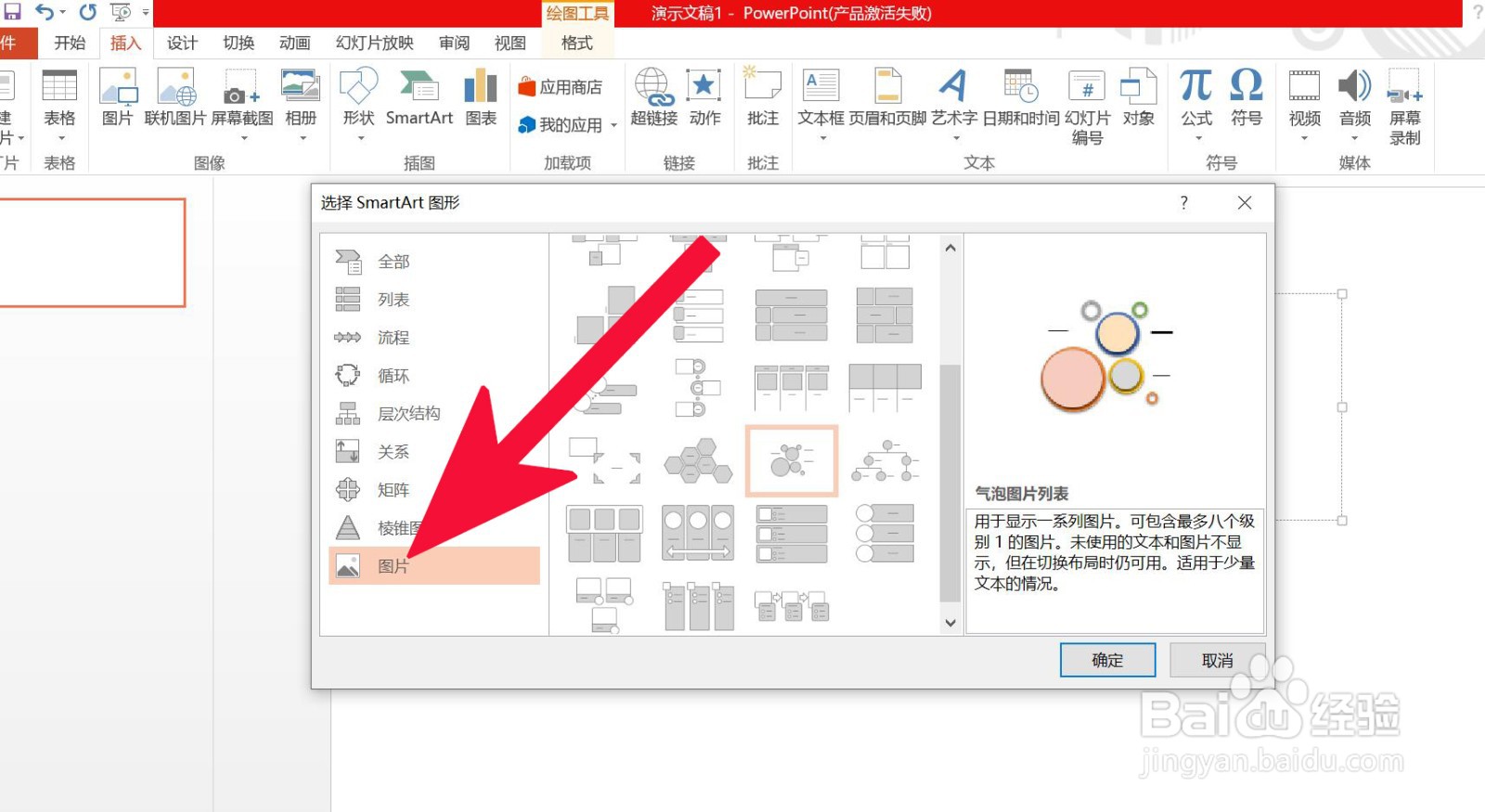Open the 开始 Home tab
Screen dimensions: 1485x812
pyautogui.click(x=70, y=43)
